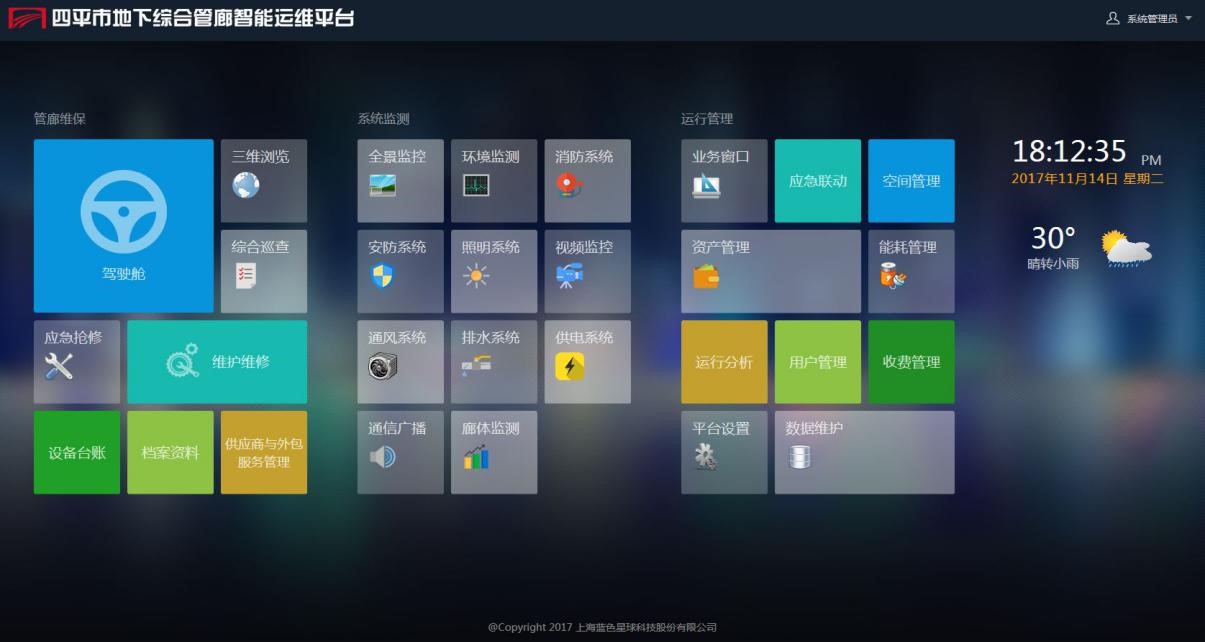Open the 消防系统 fire system module
1205x642 pixels.
coord(587,180)
